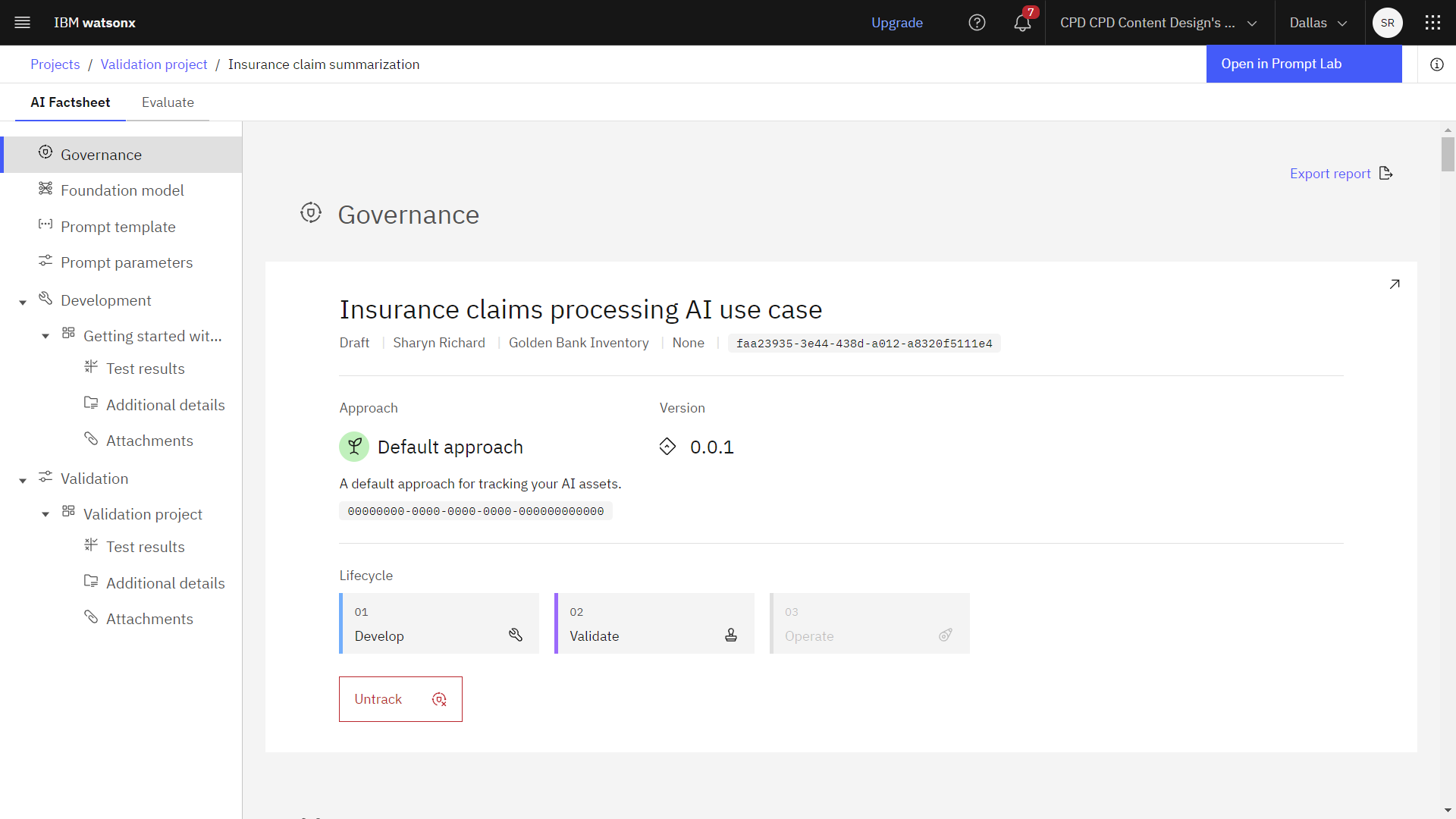Open the help question mark icon

coord(977,23)
